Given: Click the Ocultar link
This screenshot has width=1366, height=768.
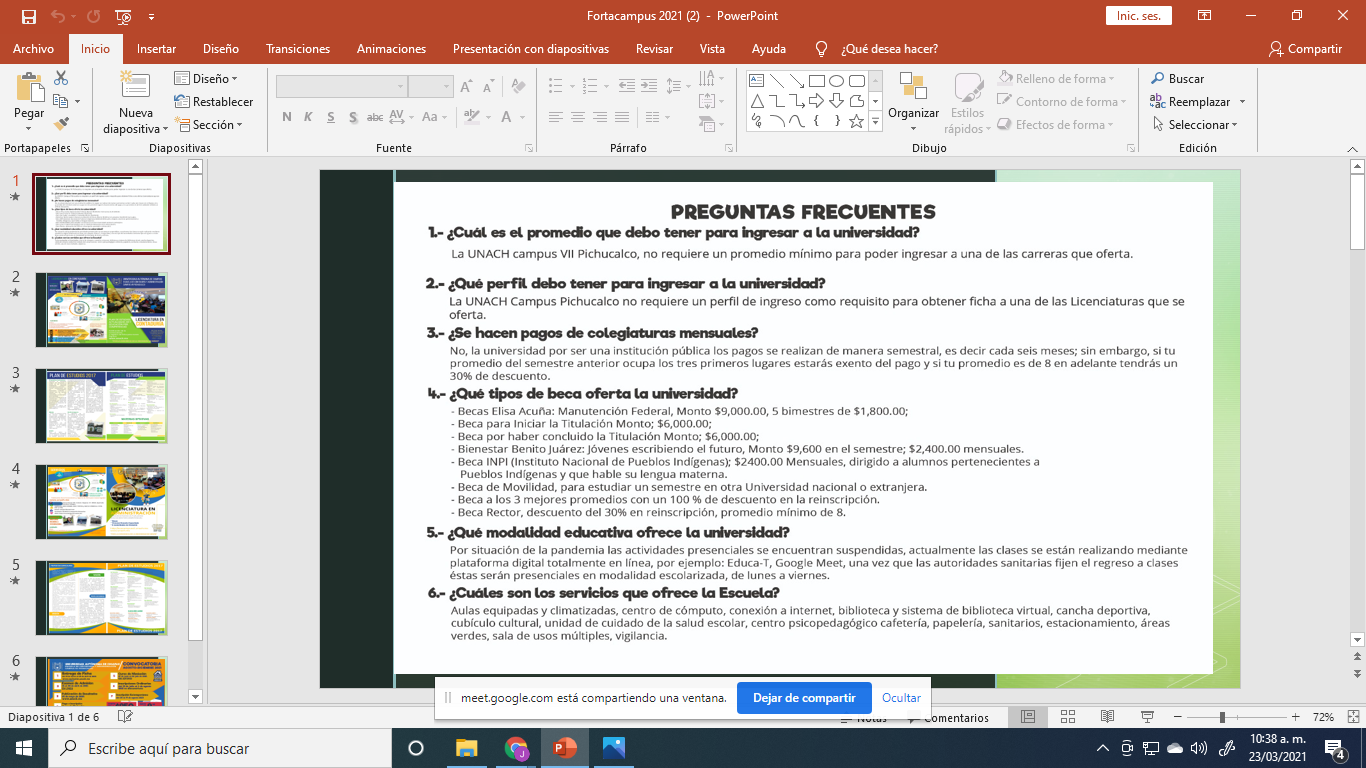Looking at the screenshot, I should (901, 698).
